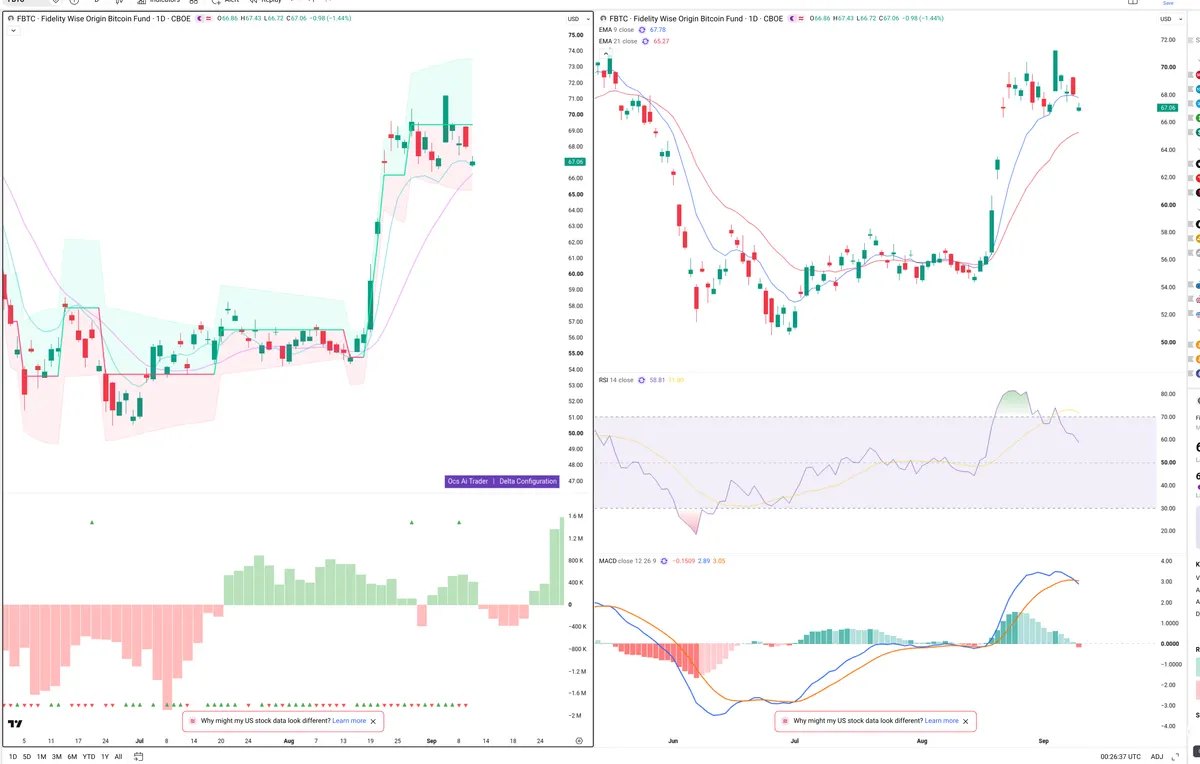This screenshot has height=764, width=1200.
Task: Click the Delta Configuration button
Action: click(x=528, y=481)
